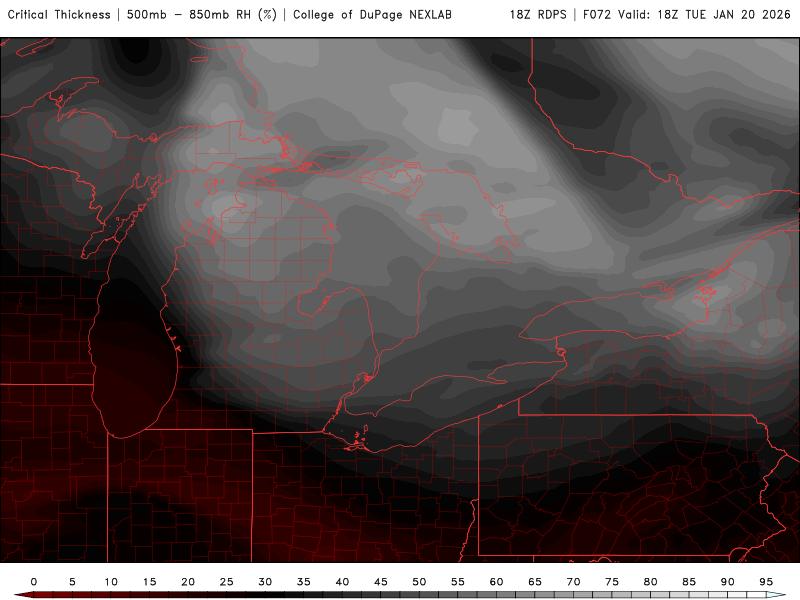Click the "18Z RDPS" model run label
This screenshot has width=800, height=600.
pyautogui.click(x=538, y=15)
